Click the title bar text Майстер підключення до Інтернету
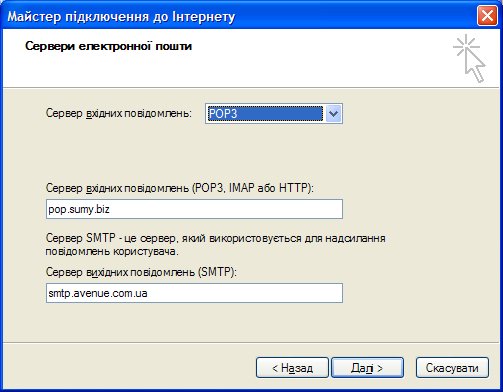This screenshot has height=392, width=503. click(x=121, y=16)
